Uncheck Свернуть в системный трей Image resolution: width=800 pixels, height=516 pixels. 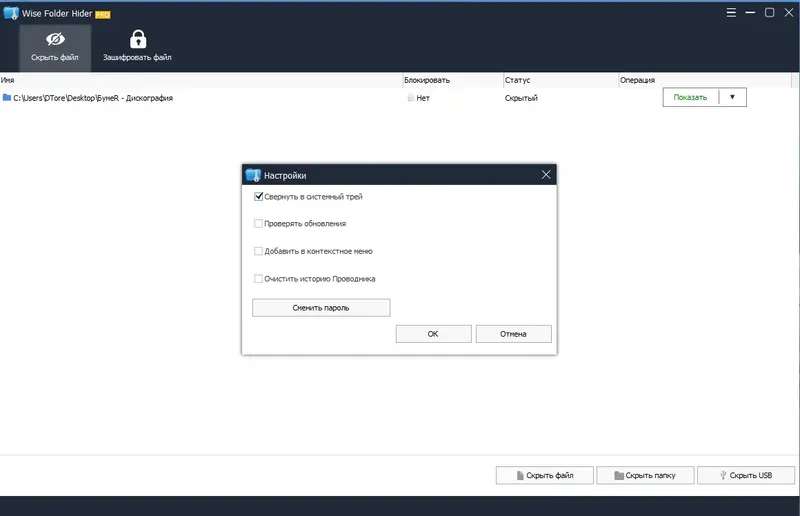[x=258, y=196]
